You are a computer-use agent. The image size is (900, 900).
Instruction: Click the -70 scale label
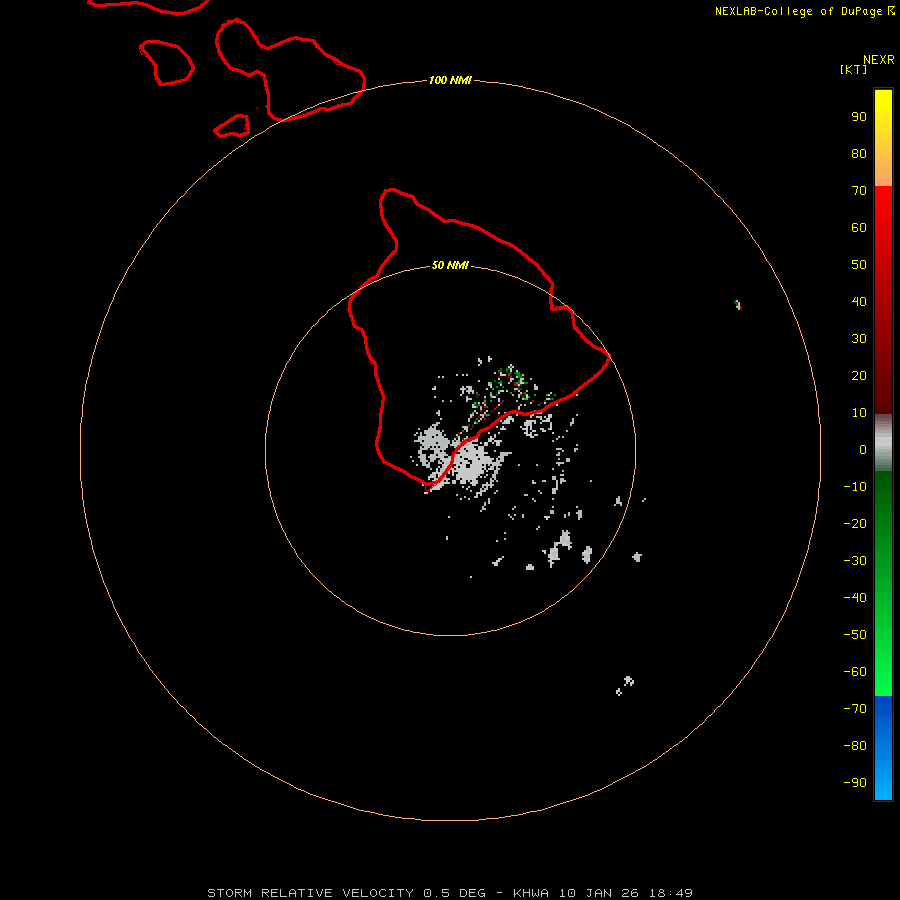[855, 709]
